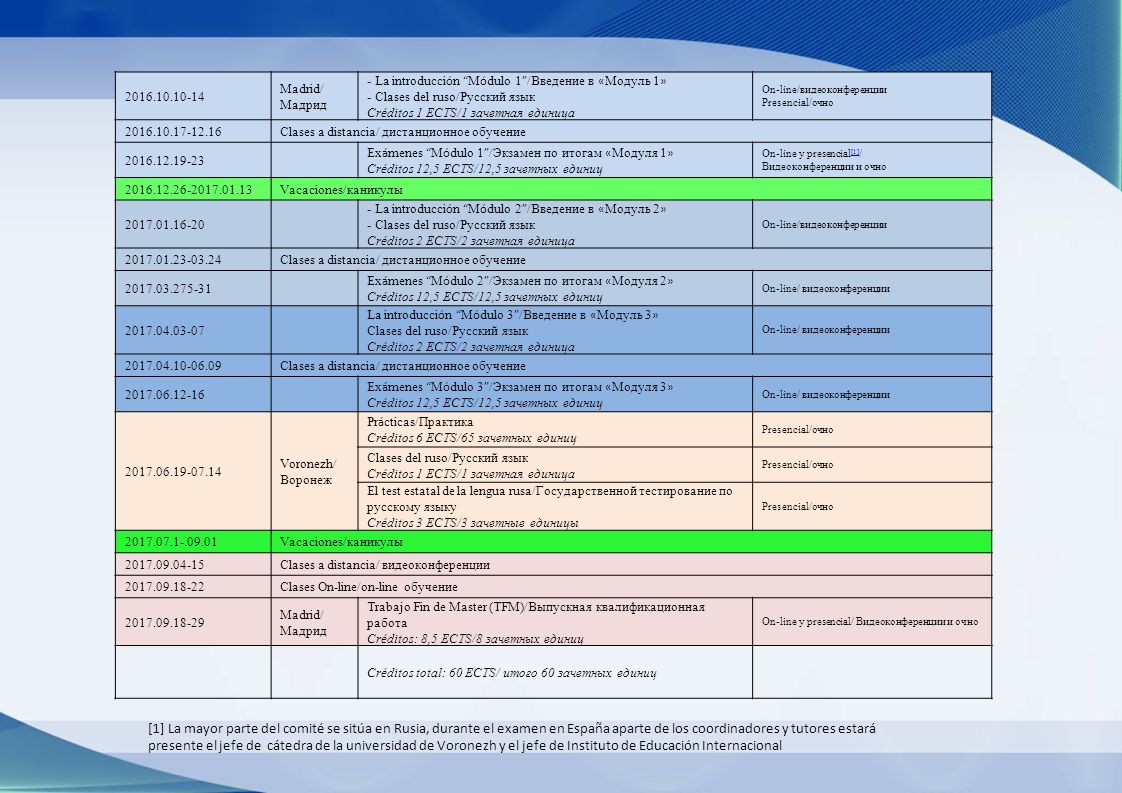Select the date 2017.03.275-31
Viewport: 1122px width, 793px height.
pyautogui.click(x=168, y=288)
